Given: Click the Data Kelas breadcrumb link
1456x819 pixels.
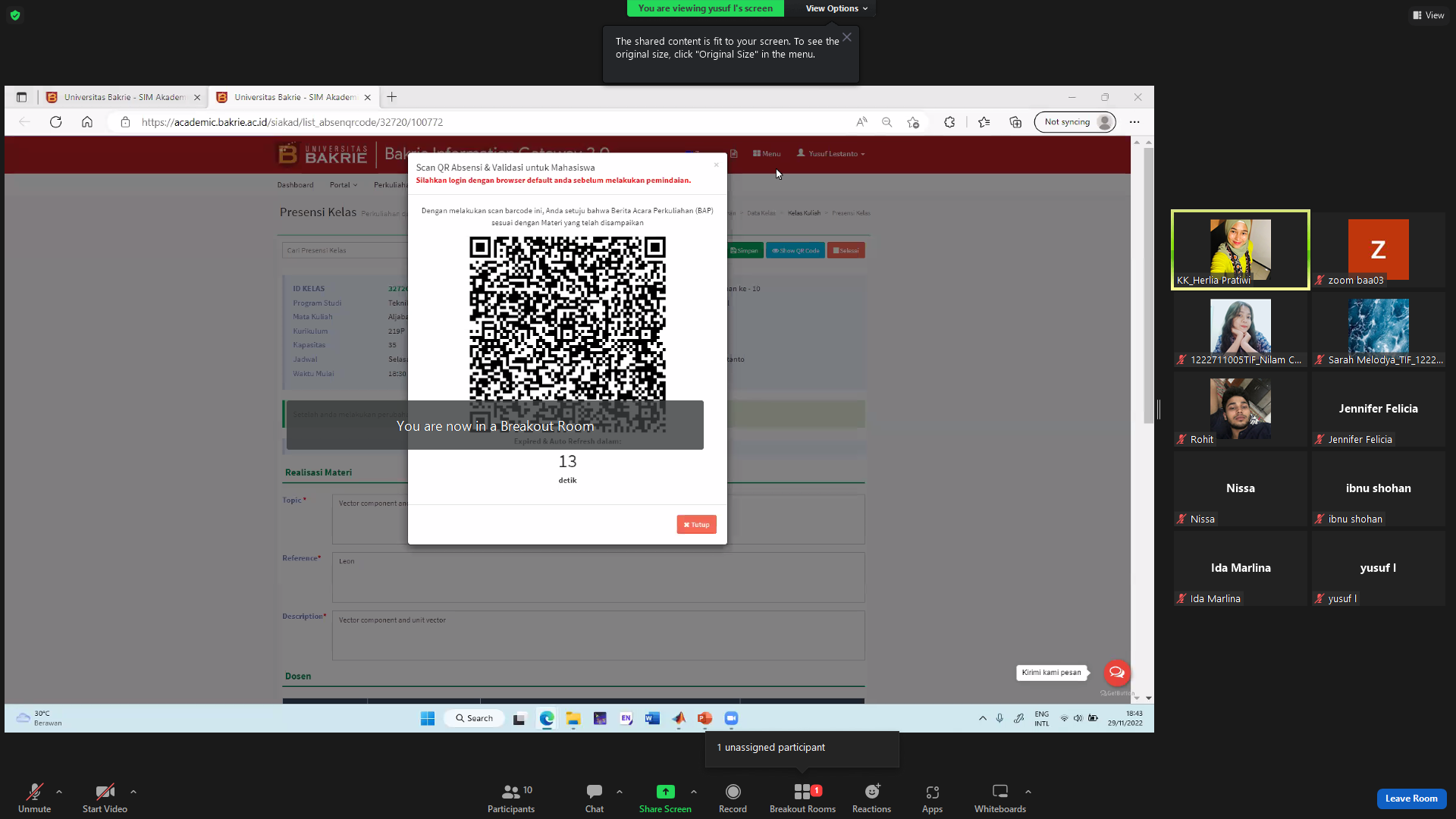Looking at the screenshot, I should click(761, 213).
